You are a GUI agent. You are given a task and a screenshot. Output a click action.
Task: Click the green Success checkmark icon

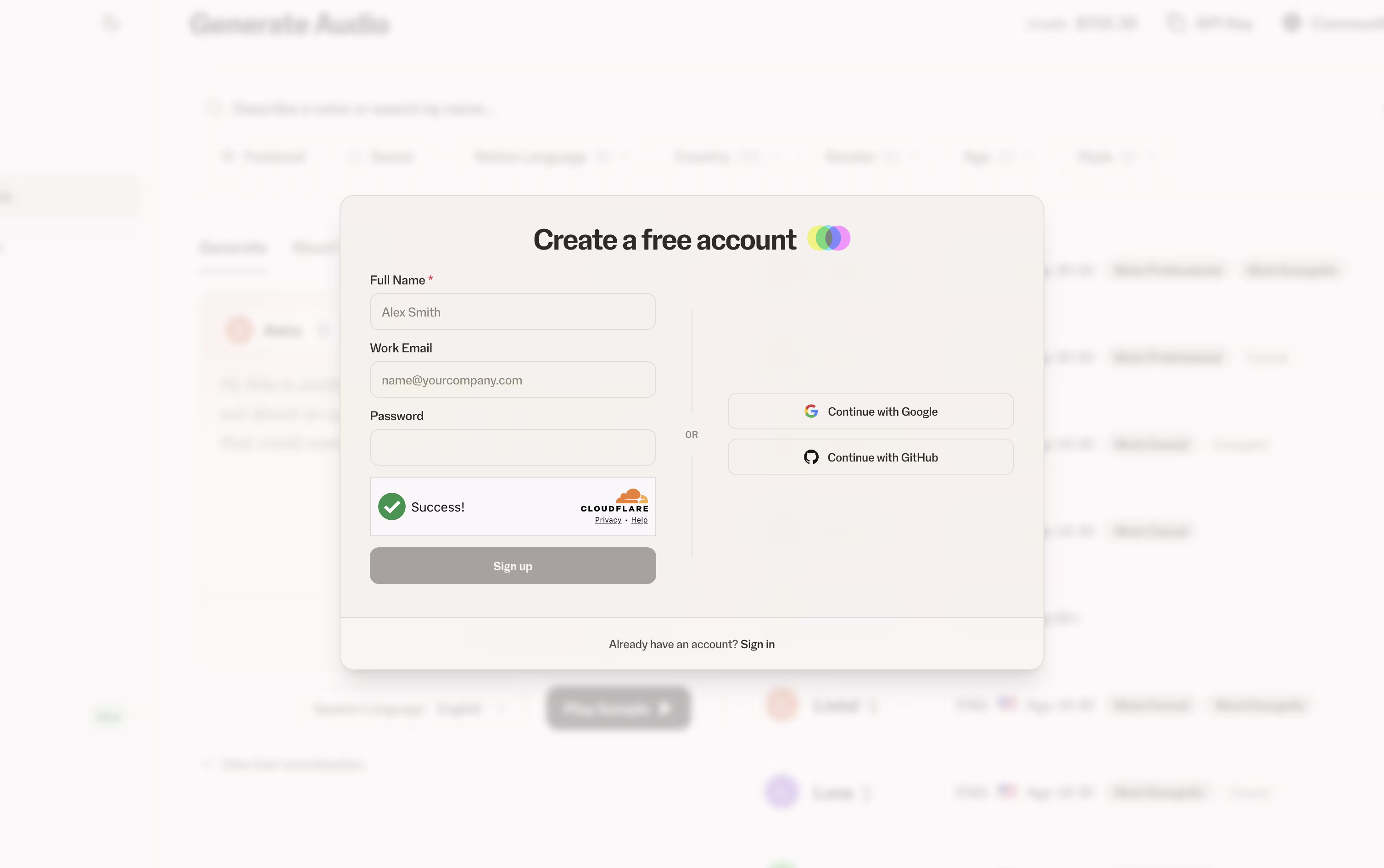point(391,506)
